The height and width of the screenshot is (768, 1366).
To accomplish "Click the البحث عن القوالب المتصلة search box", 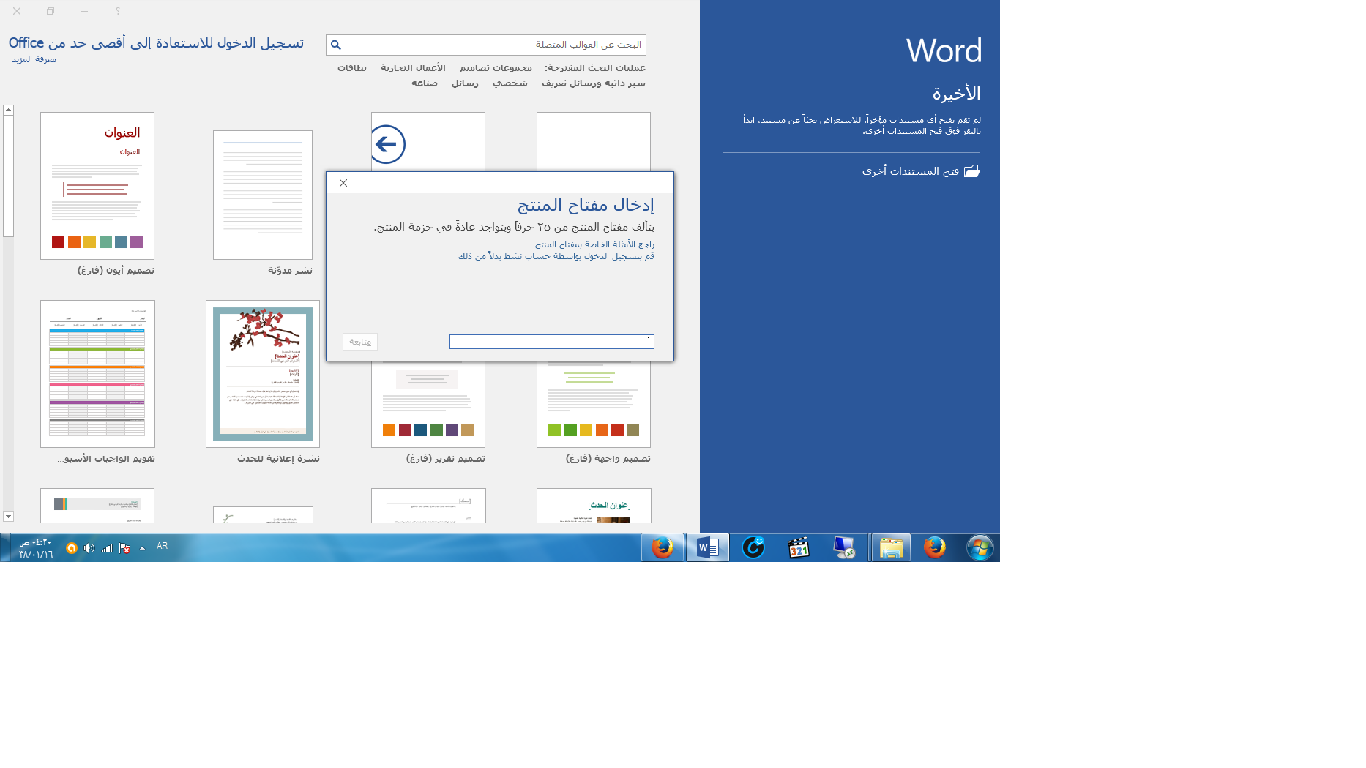I will tap(486, 45).
